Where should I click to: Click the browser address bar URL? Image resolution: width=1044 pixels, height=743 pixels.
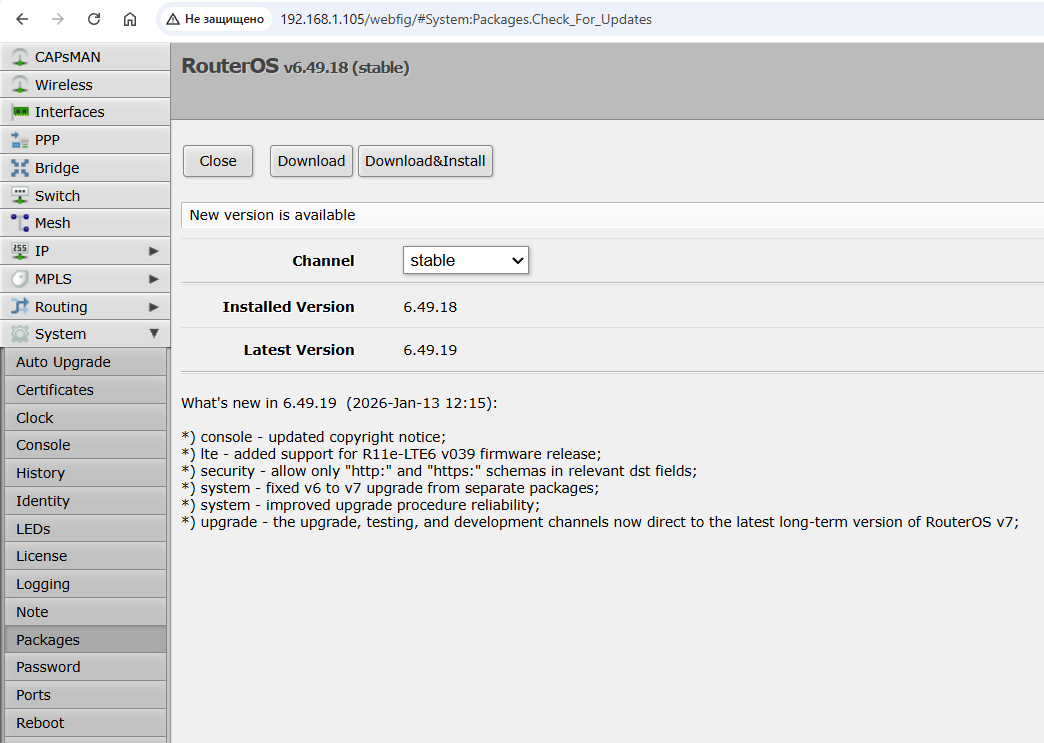click(x=466, y=19)
